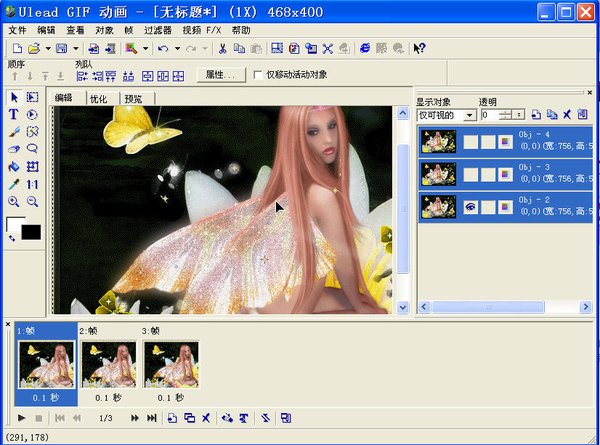Enable the 仅移动活动对象 checkbox
The width and height of the screenshot is (600, 445).
pyautogui.click(x=258, y=74)
